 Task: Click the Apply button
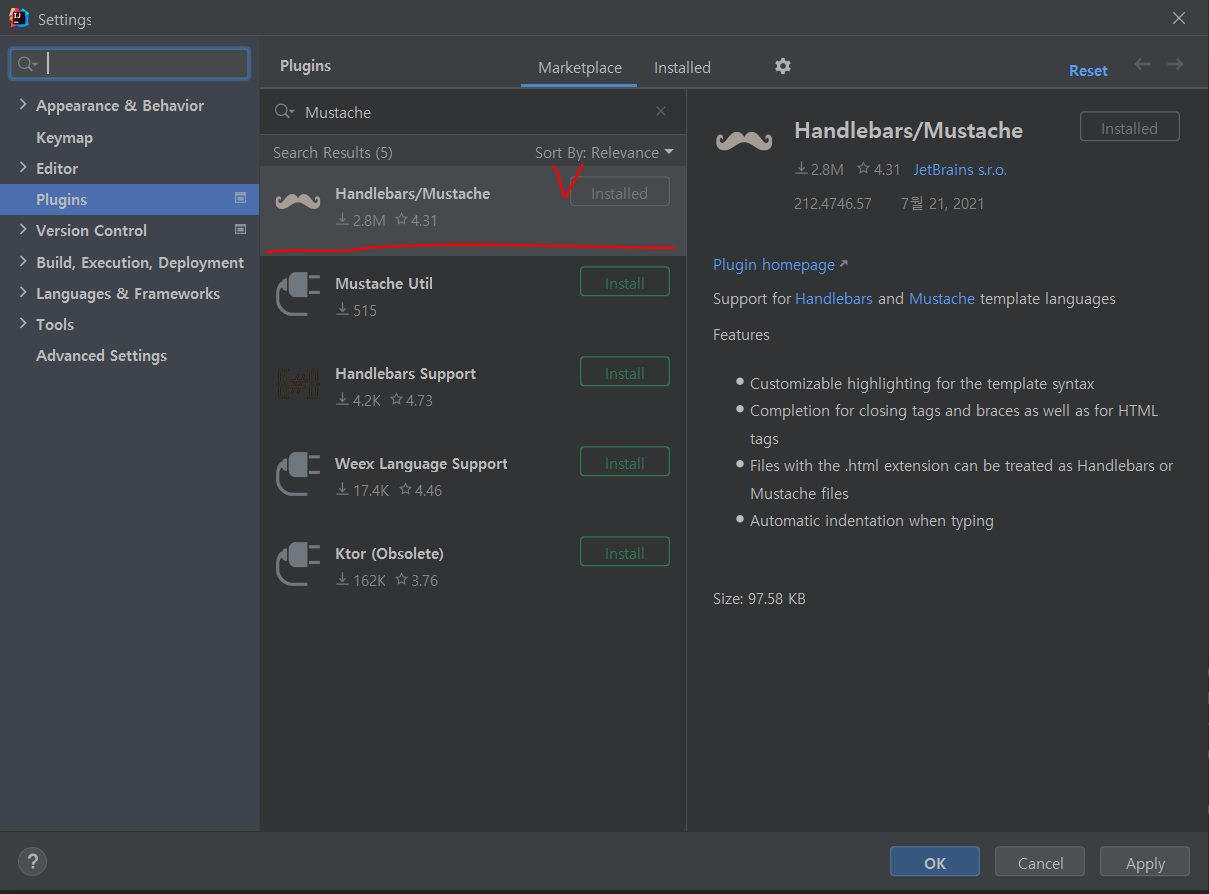pyautogui.click(x=1145, y=863)
